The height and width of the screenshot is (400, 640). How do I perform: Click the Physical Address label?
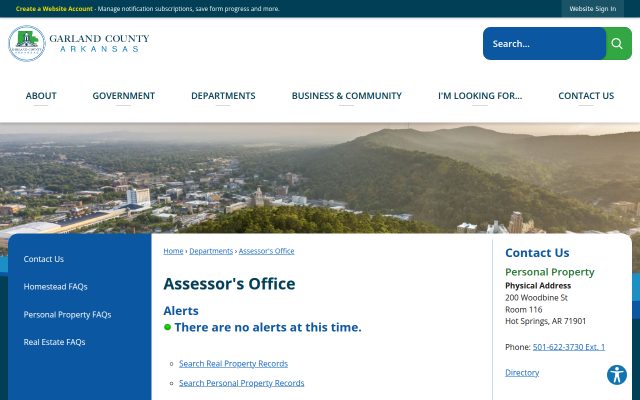(538, 286)
